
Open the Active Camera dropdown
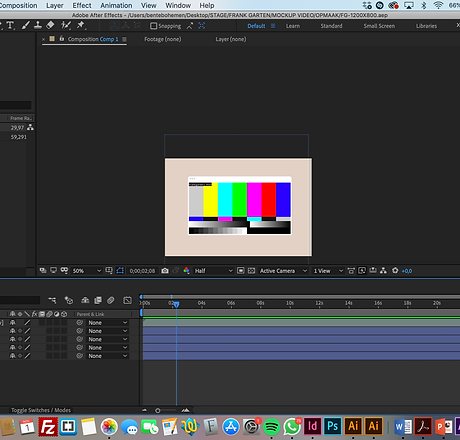click(283, 271)
